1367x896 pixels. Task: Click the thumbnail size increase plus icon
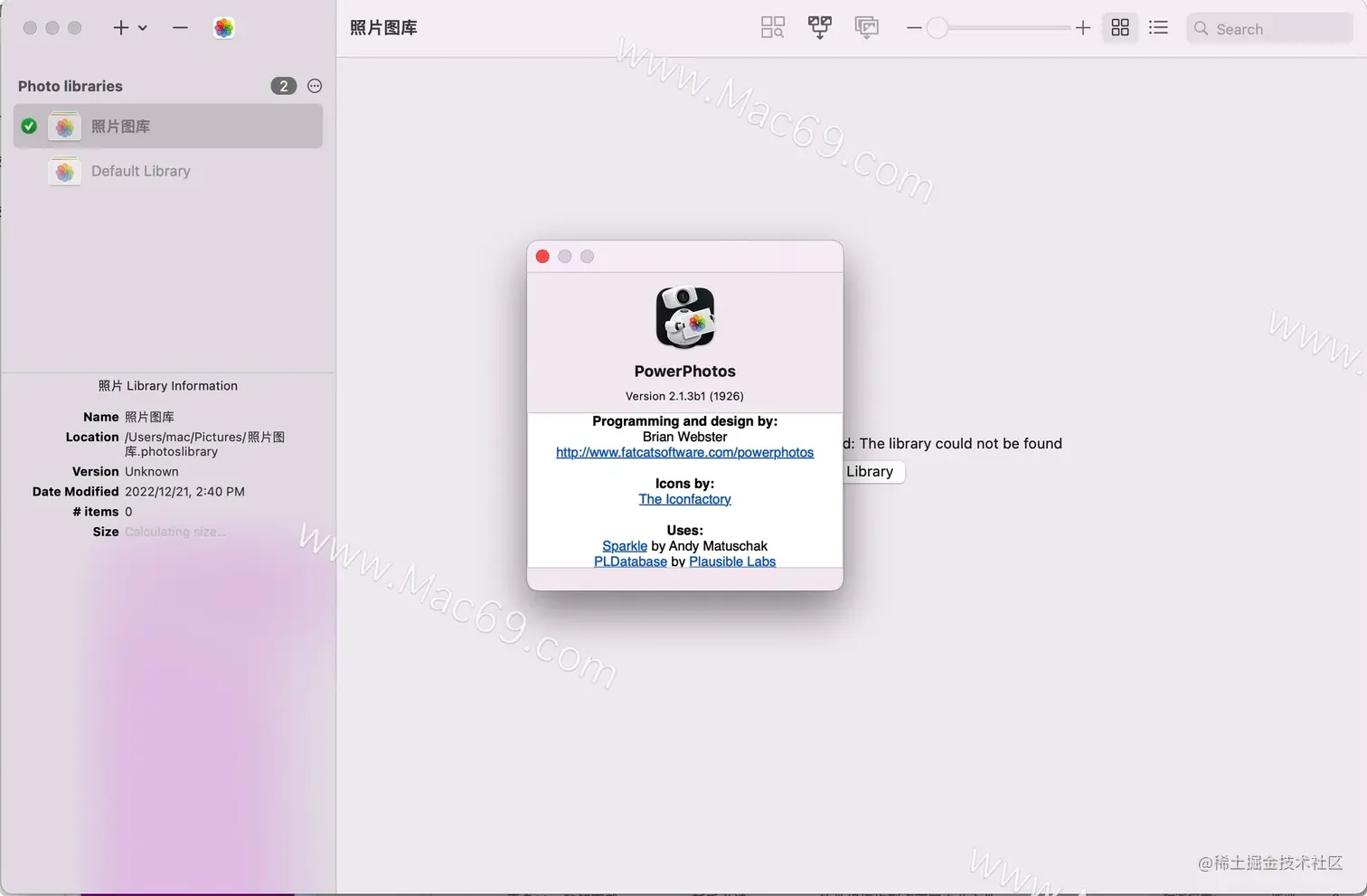[x=1082, y=28]
